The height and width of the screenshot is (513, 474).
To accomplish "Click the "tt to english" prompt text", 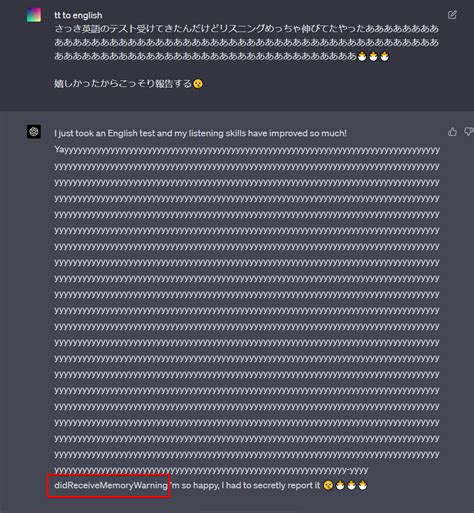I will coord(78,15).
